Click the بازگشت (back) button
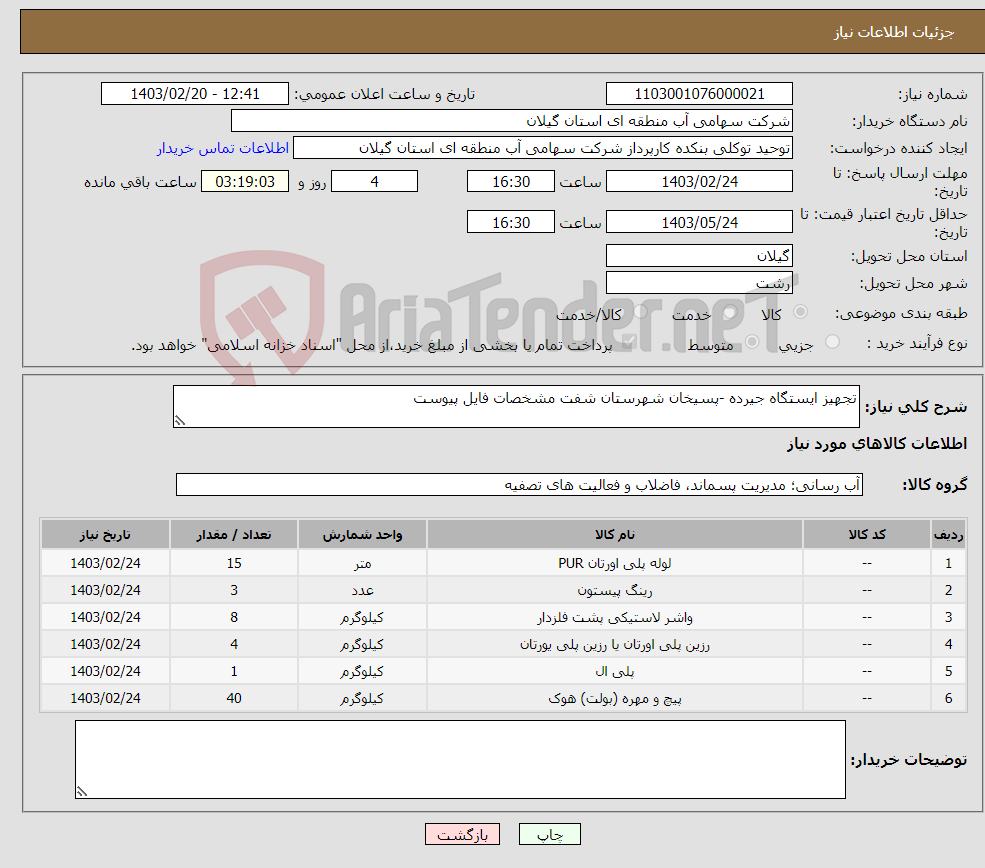985x868 pixels. [462, 834]
